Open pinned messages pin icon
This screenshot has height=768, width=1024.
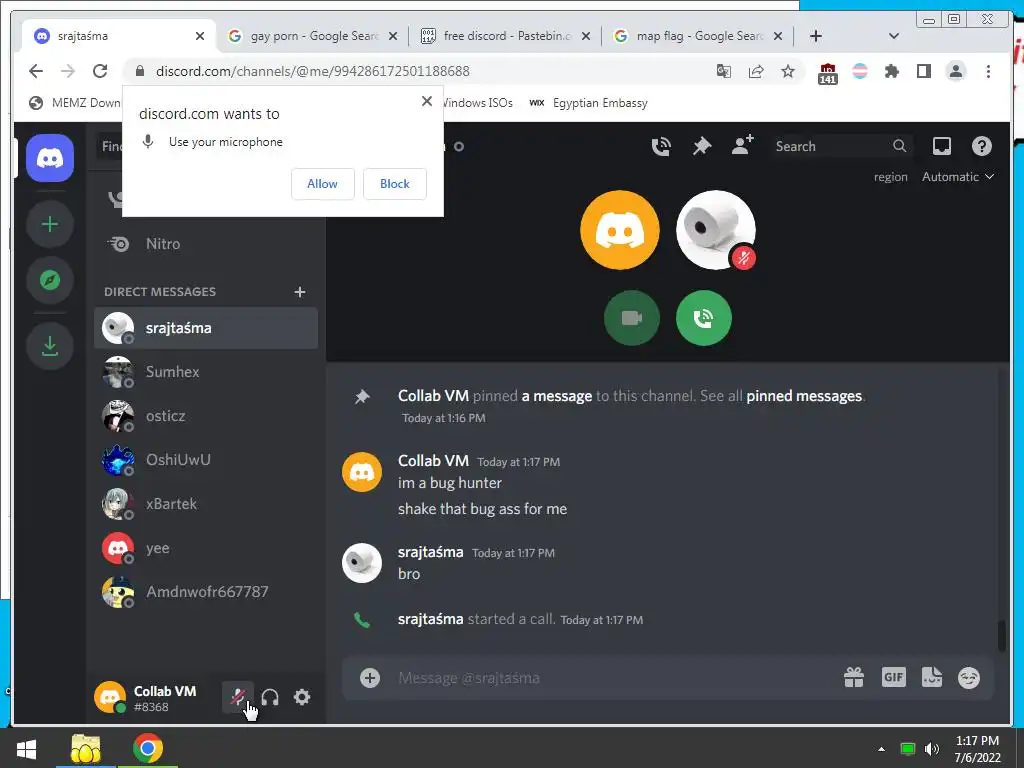[x=701, y=146]
